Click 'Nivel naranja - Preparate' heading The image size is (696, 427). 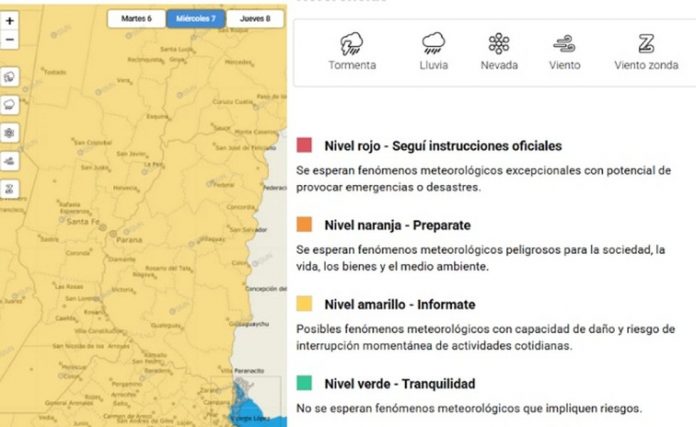pos(397,225)
